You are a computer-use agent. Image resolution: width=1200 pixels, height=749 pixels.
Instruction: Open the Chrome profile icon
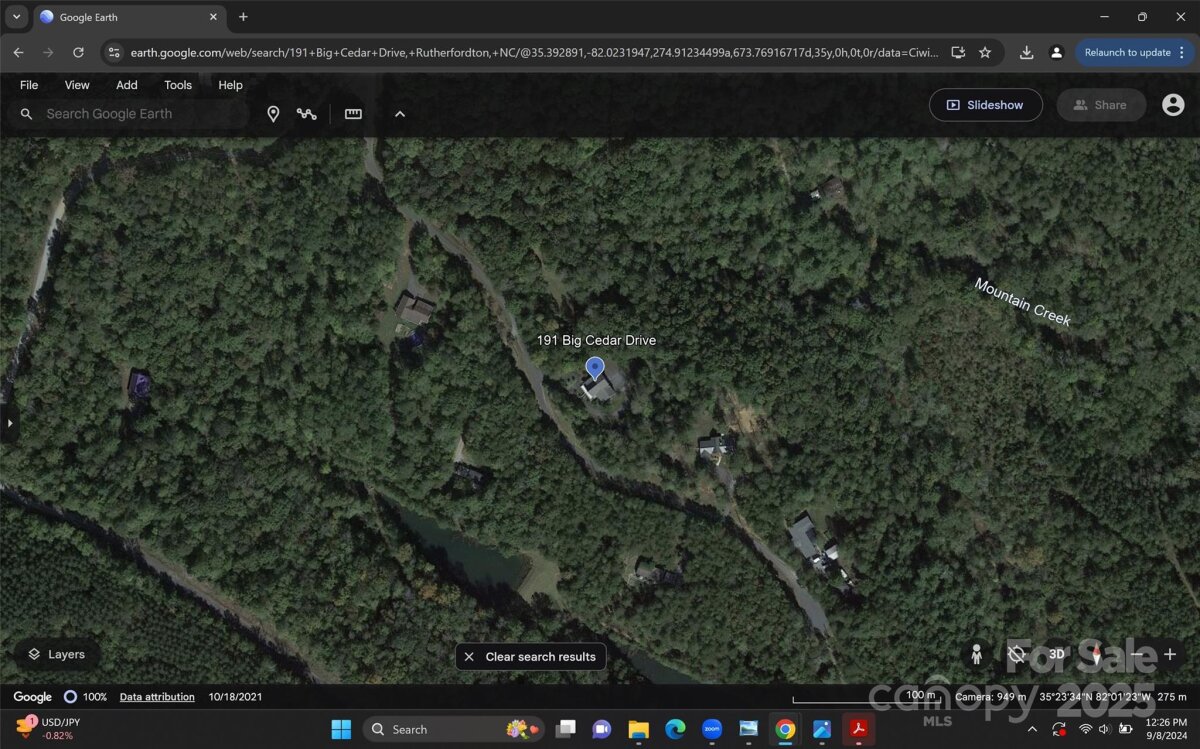[1056, 52]
